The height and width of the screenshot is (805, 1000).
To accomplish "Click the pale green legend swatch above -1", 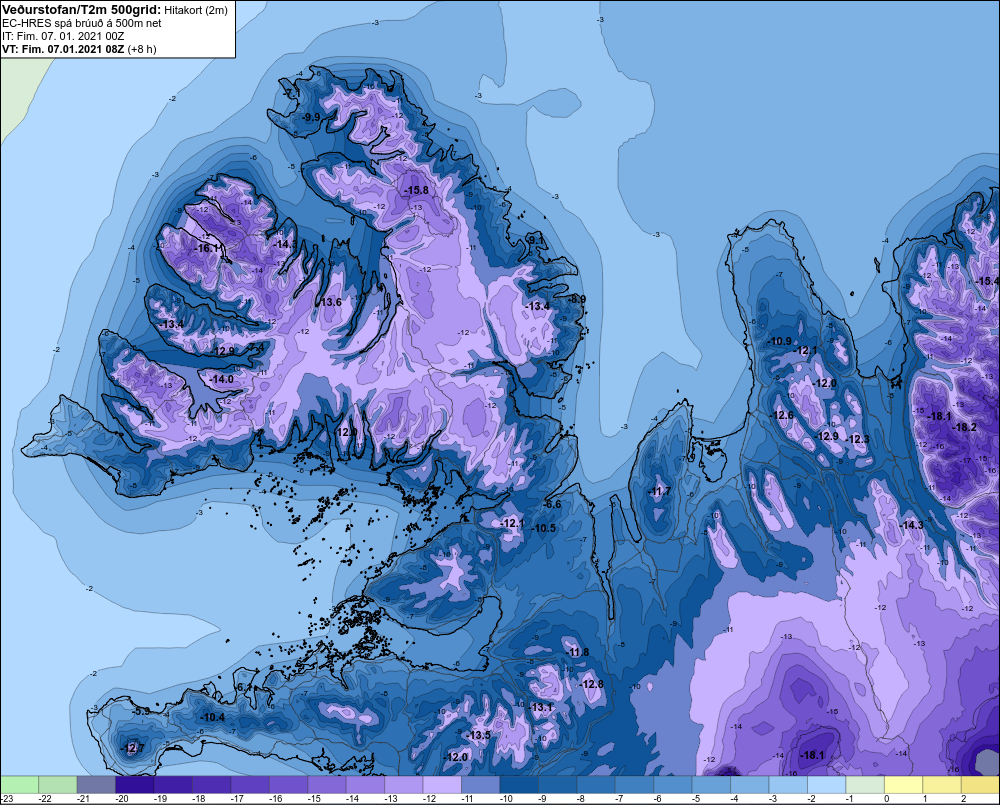I will (x=865, y=785).
